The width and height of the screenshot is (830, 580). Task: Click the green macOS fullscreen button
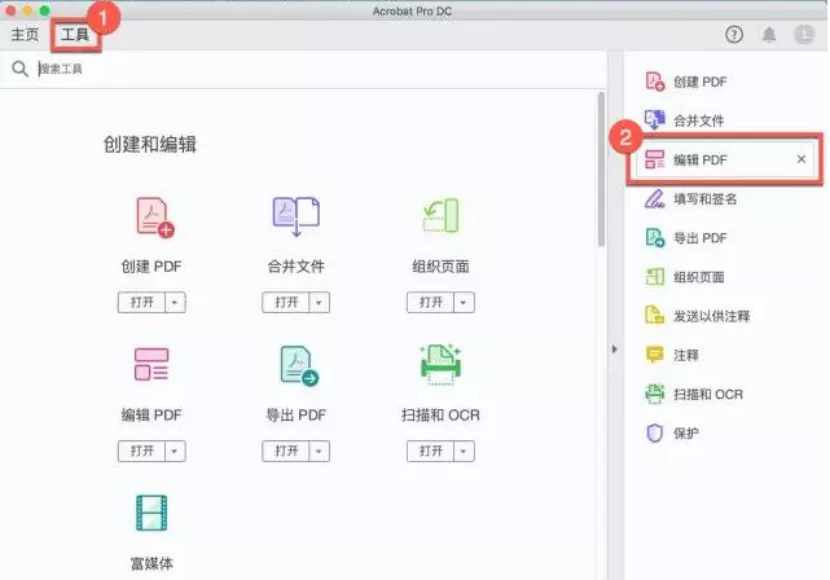pyautogui.click(x=45, y=11)
